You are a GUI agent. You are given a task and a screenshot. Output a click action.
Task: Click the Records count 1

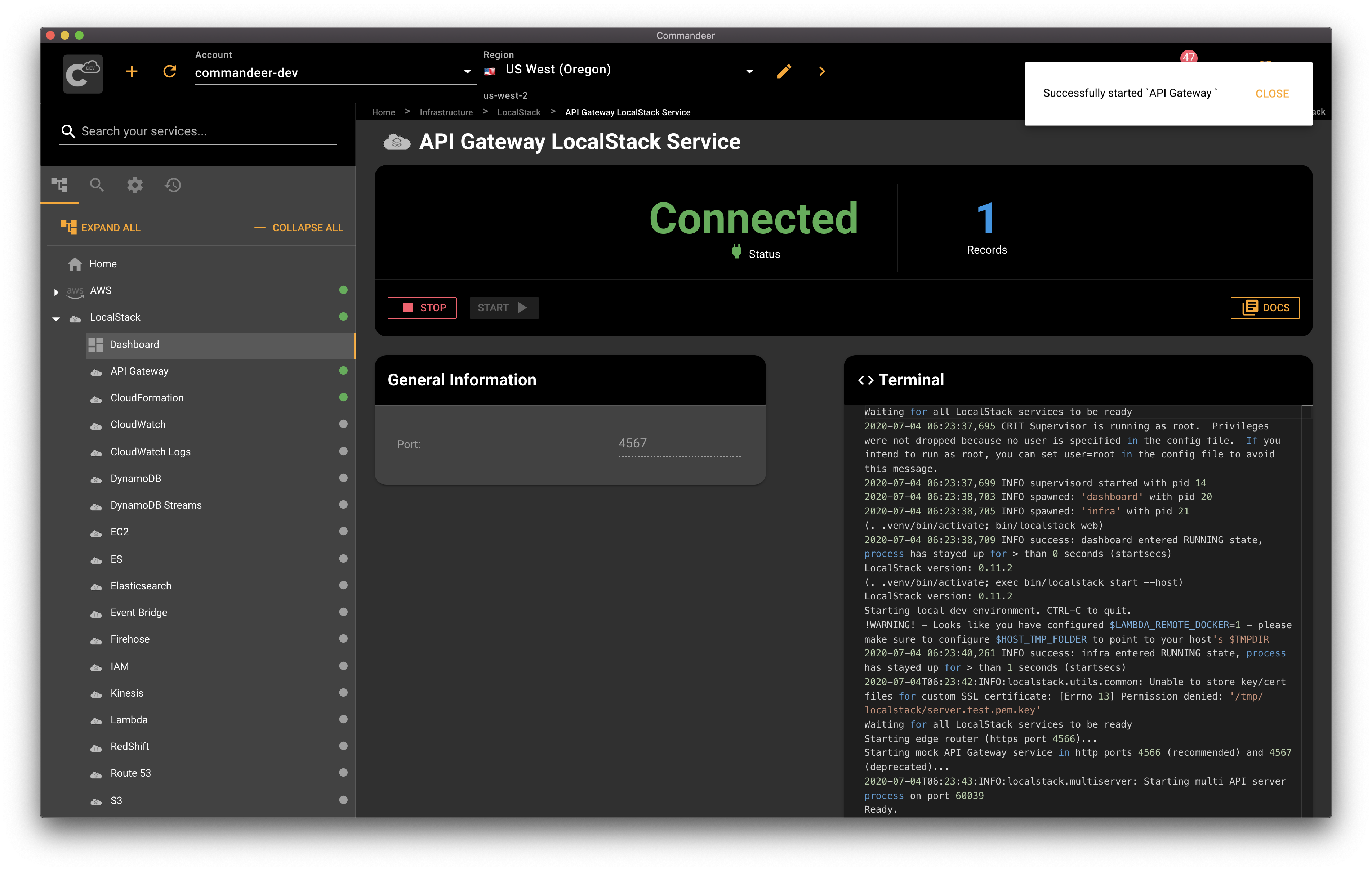click(x=986, y=219)
